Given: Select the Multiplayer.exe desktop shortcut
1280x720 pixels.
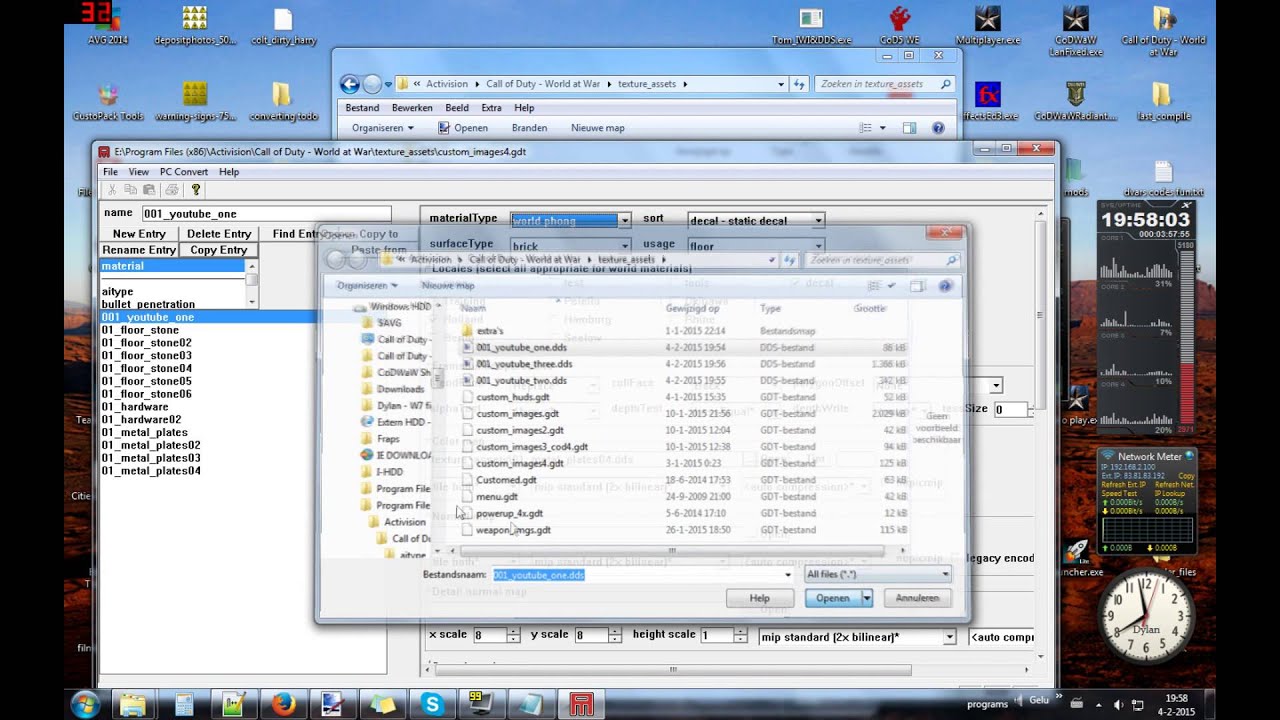Looking at the screenshot, I should coord(988,25).
